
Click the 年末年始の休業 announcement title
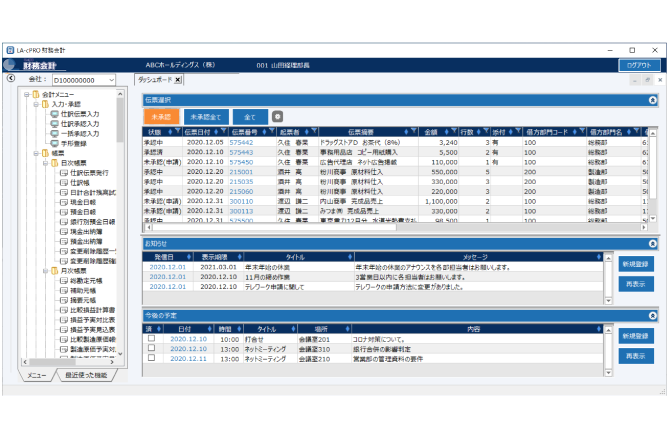(268, 267)
